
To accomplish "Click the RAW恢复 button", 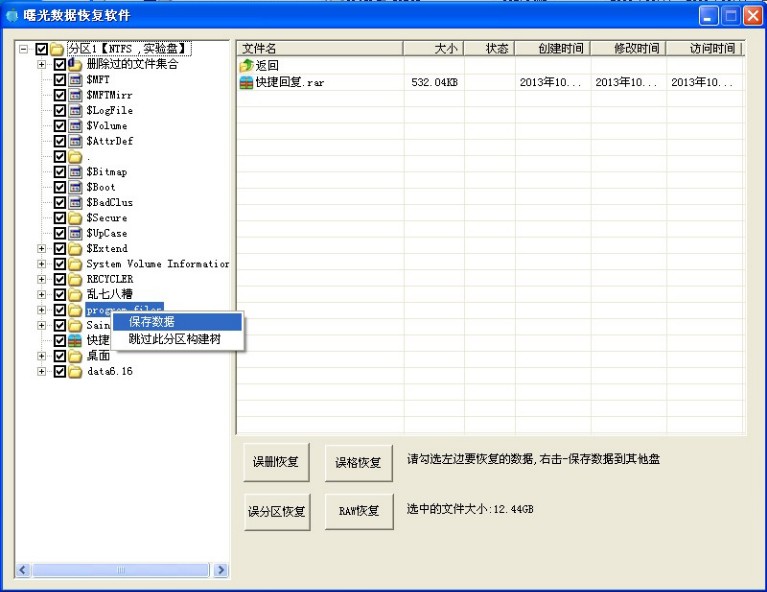I will point(359,511).
